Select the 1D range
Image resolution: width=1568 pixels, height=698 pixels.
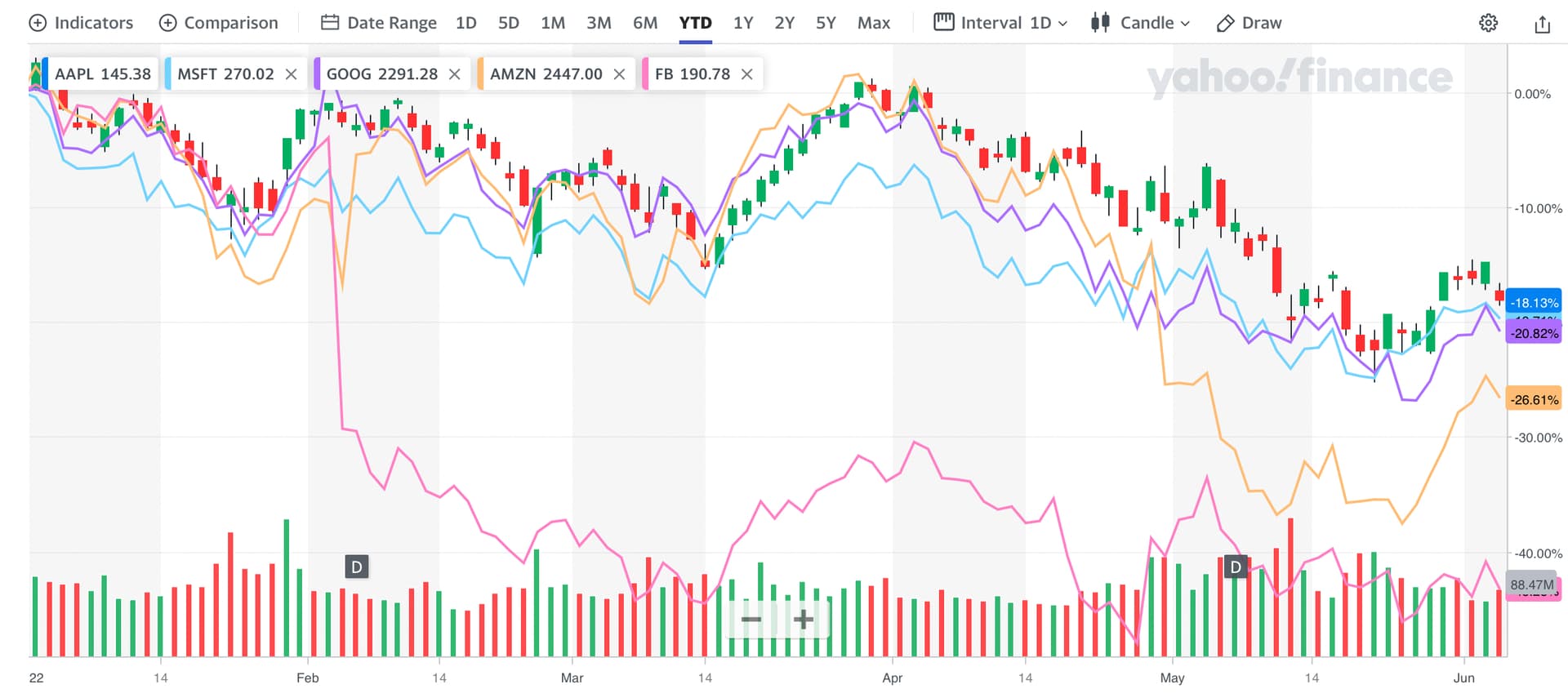tap(465, 23)
